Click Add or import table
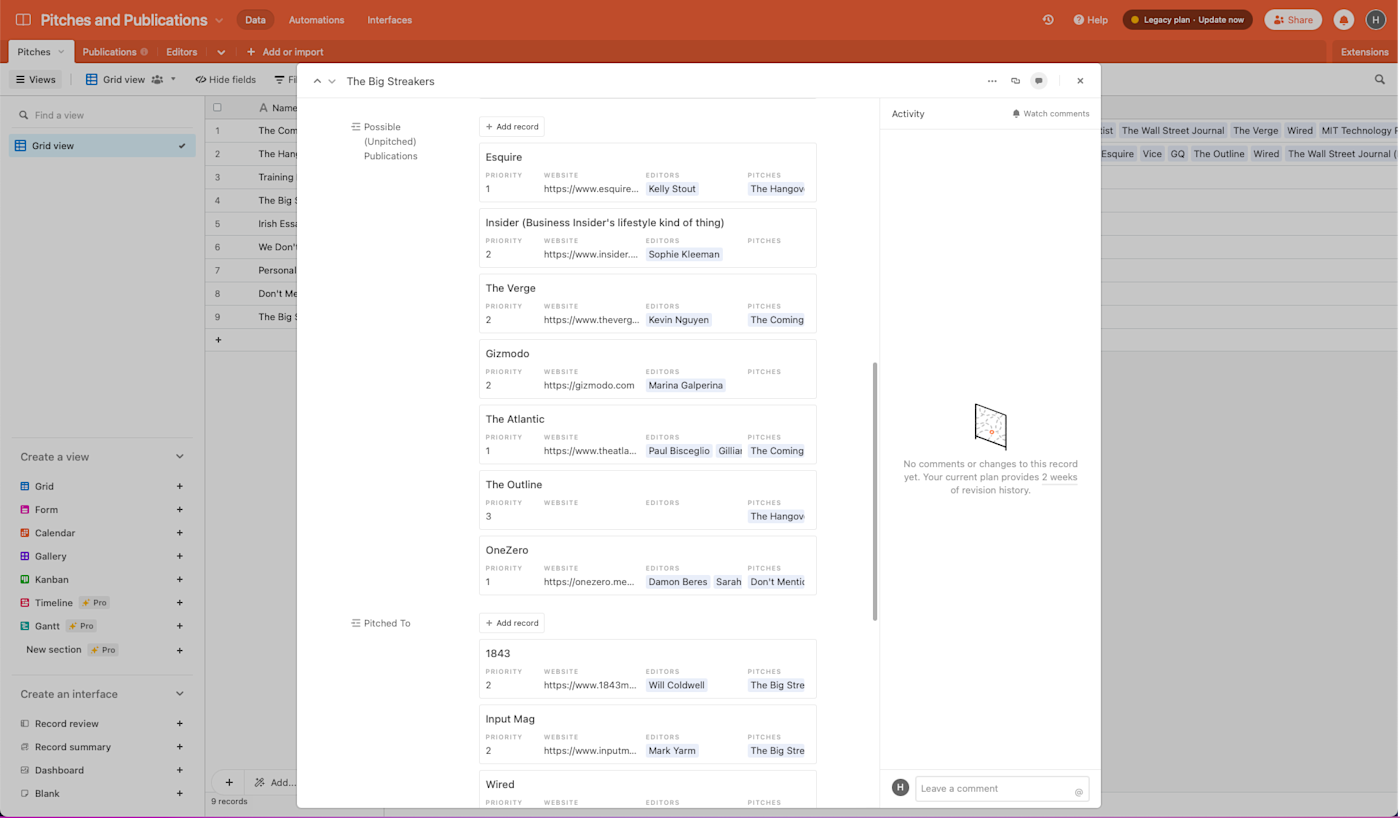 285,52
